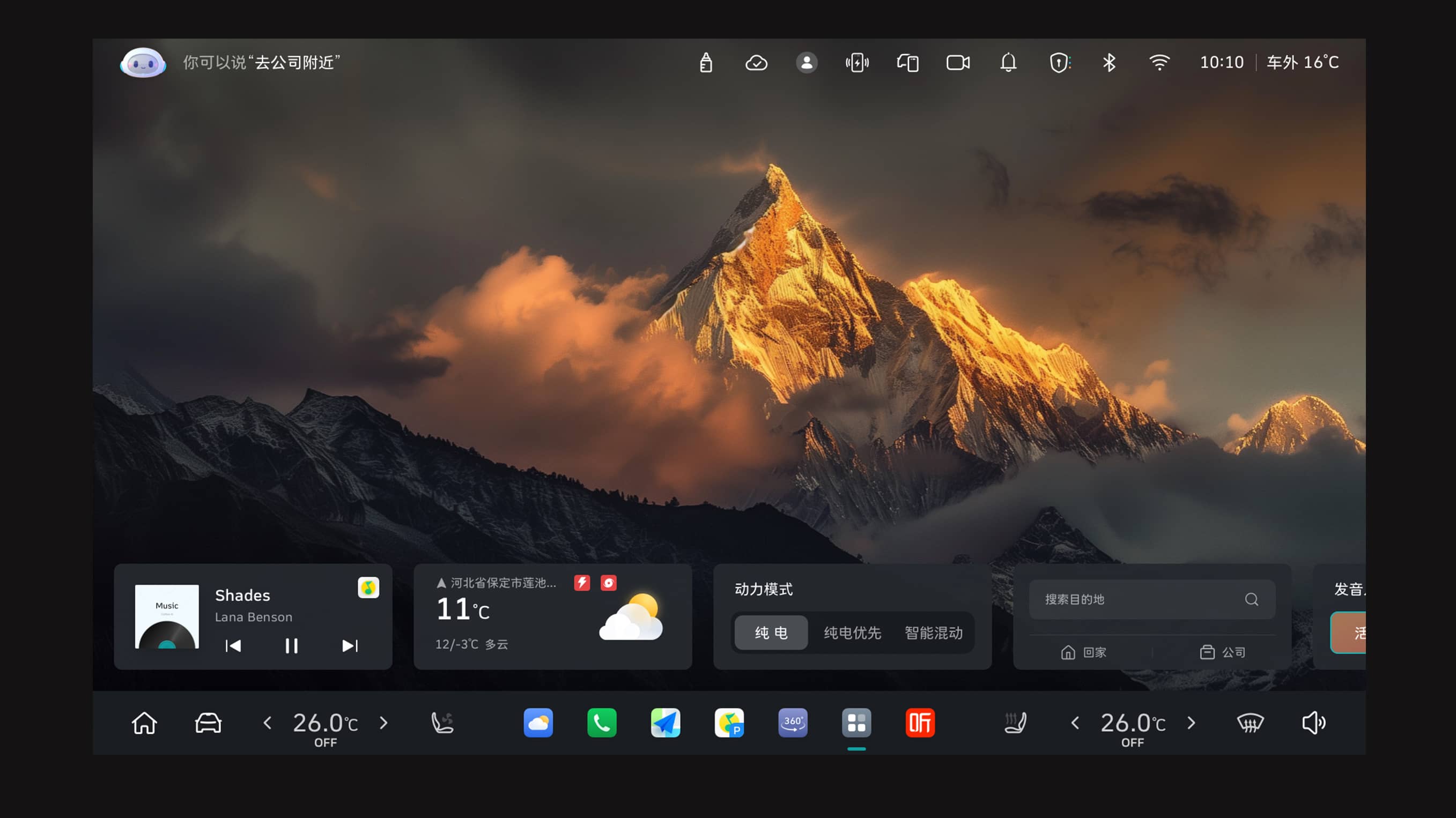
Task: Tap the voice assistant robot avatar
Action: (x=143, y=62)
